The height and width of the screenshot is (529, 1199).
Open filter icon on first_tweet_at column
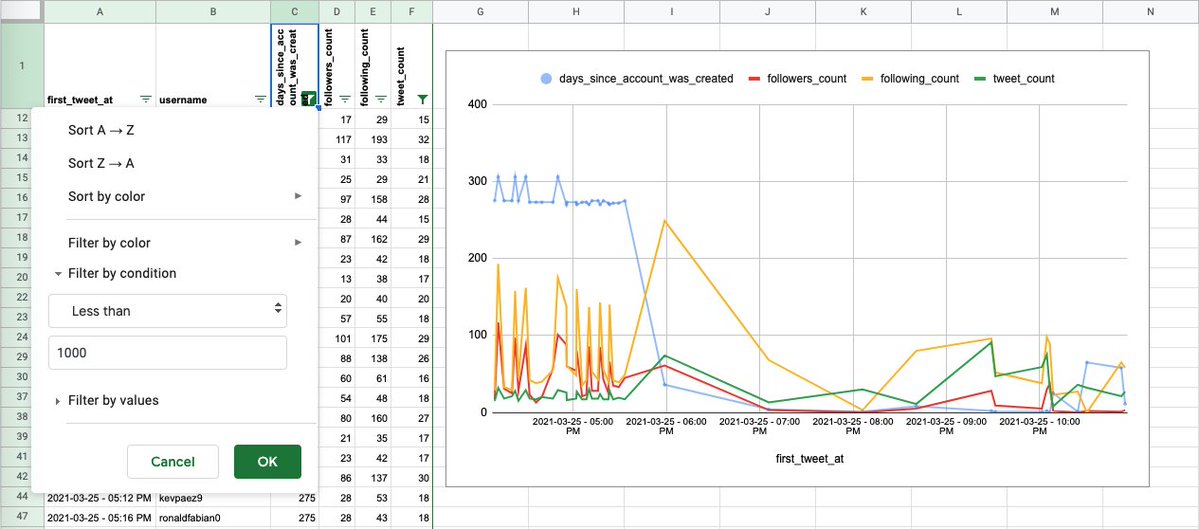point(145,99)
